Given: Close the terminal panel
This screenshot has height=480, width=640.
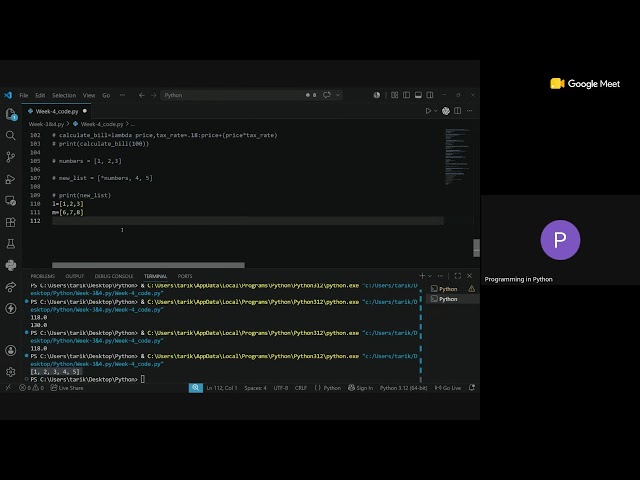Looking at the screenshot, I should pyautogui.click(x=469, y=276).
